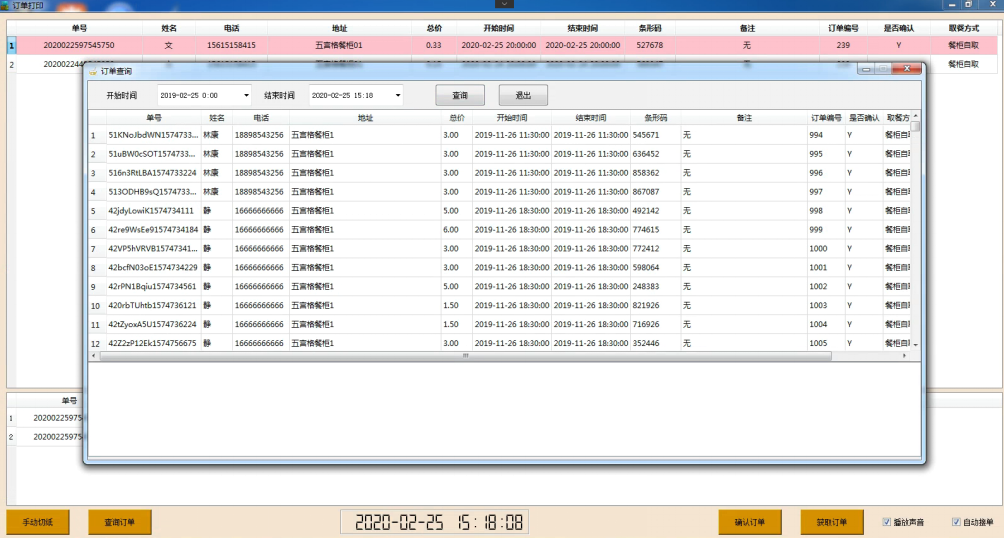Click right arrow of dialog horizontal scrollbar

pyautogui.click(x=904, y=356)
